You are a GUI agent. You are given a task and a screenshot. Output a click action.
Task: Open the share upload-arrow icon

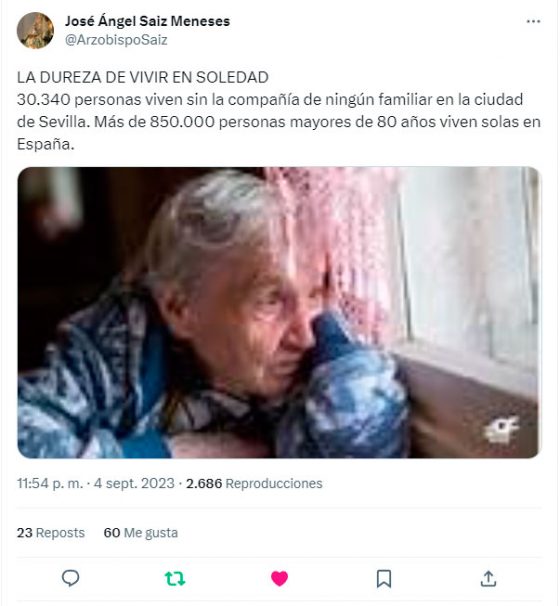pos(488,579)
